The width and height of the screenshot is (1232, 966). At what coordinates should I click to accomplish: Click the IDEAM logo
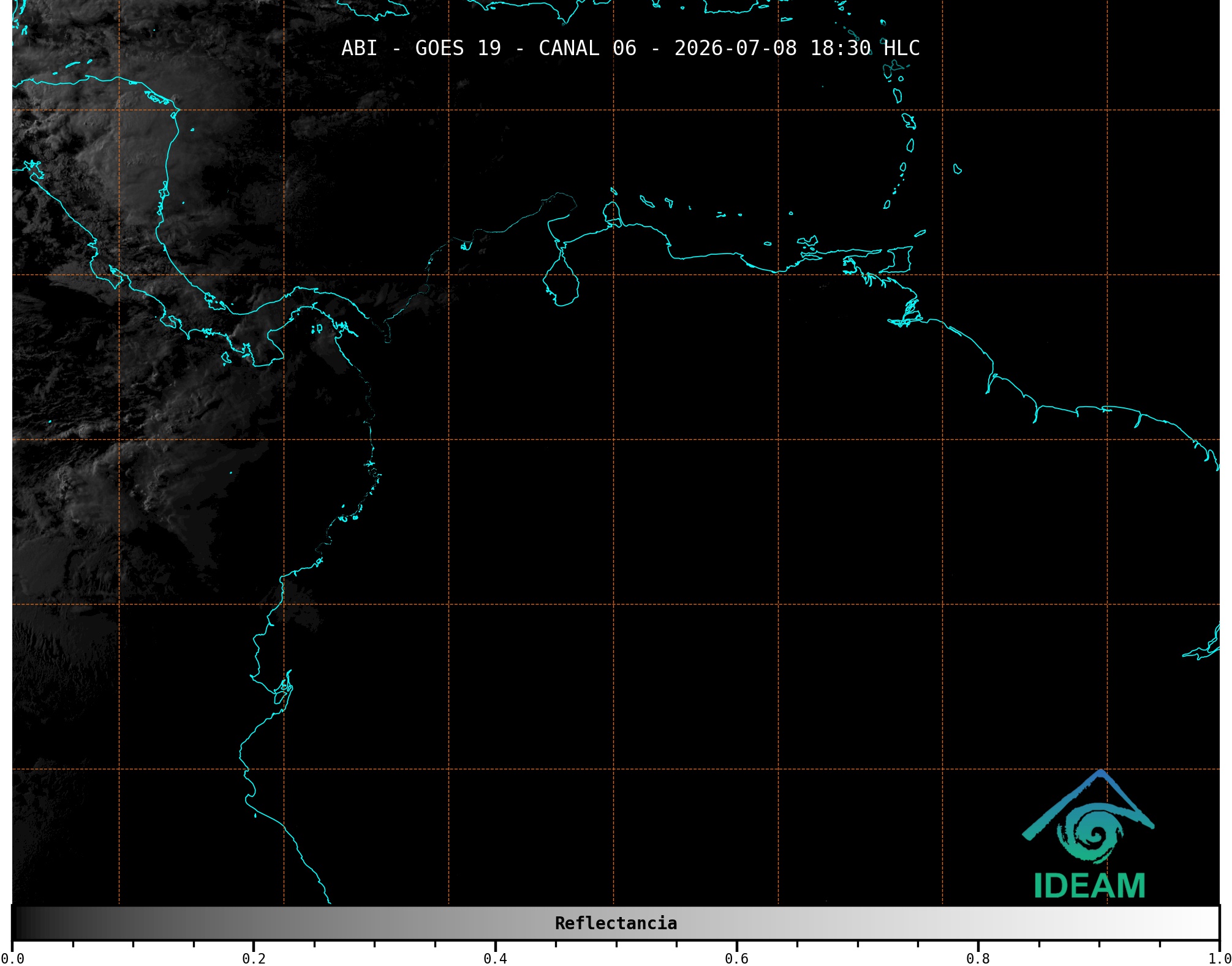tap(1089, 834)
